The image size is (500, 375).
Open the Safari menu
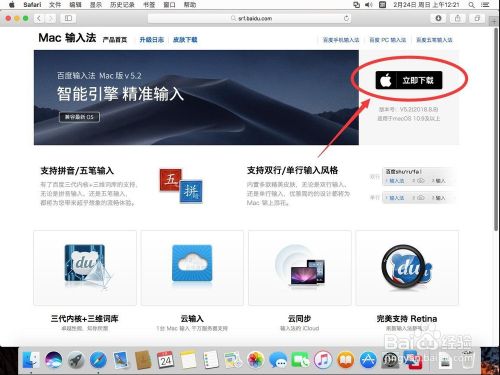[x=32, y=5]
